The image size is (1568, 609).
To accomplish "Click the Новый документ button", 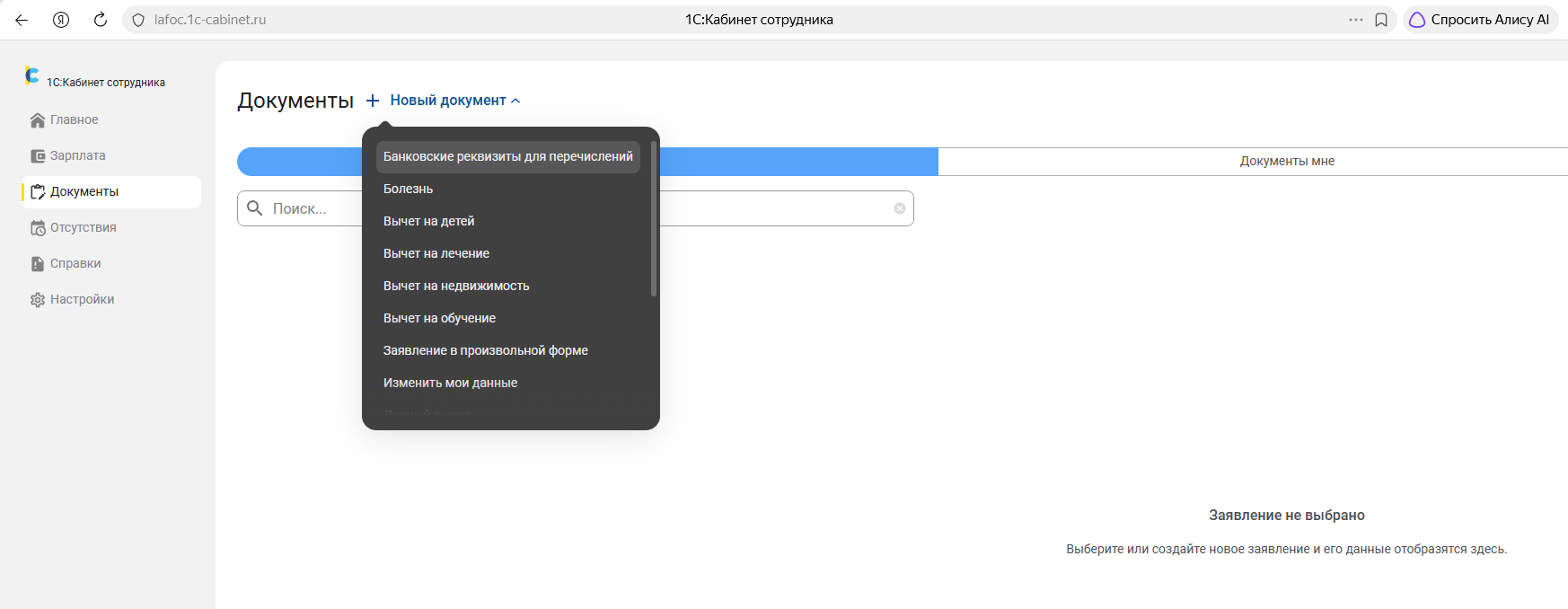I will coord(444,101).
